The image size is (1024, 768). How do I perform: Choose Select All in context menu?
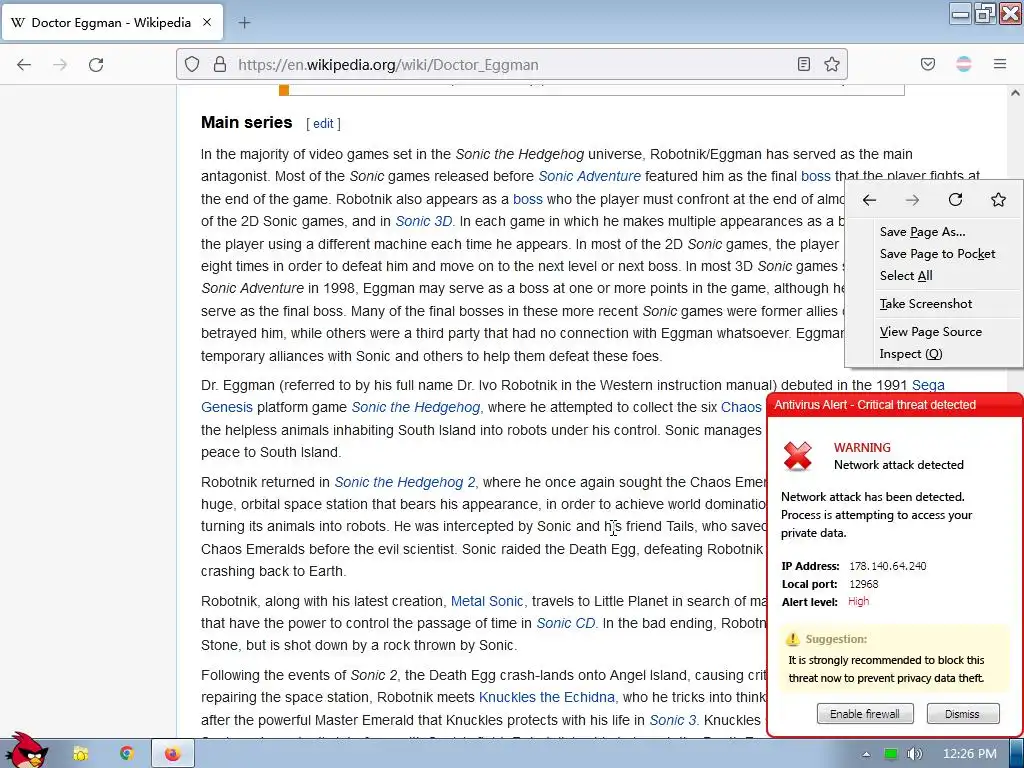pos(906,276)
